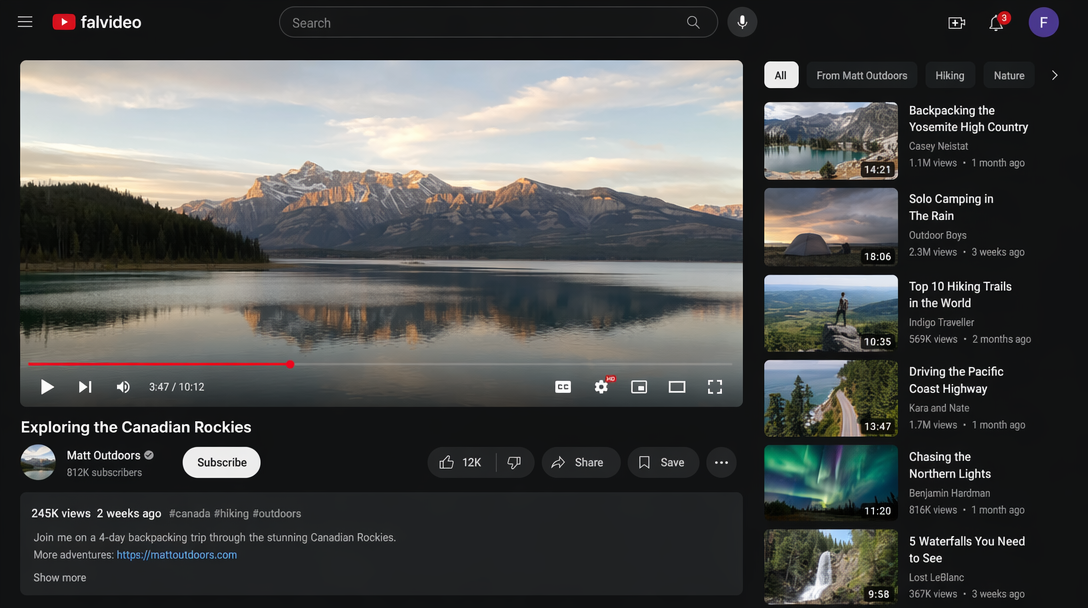The image size is (1088, 608).
Task: Enter fullscreen mode
Action: [715, 387]
